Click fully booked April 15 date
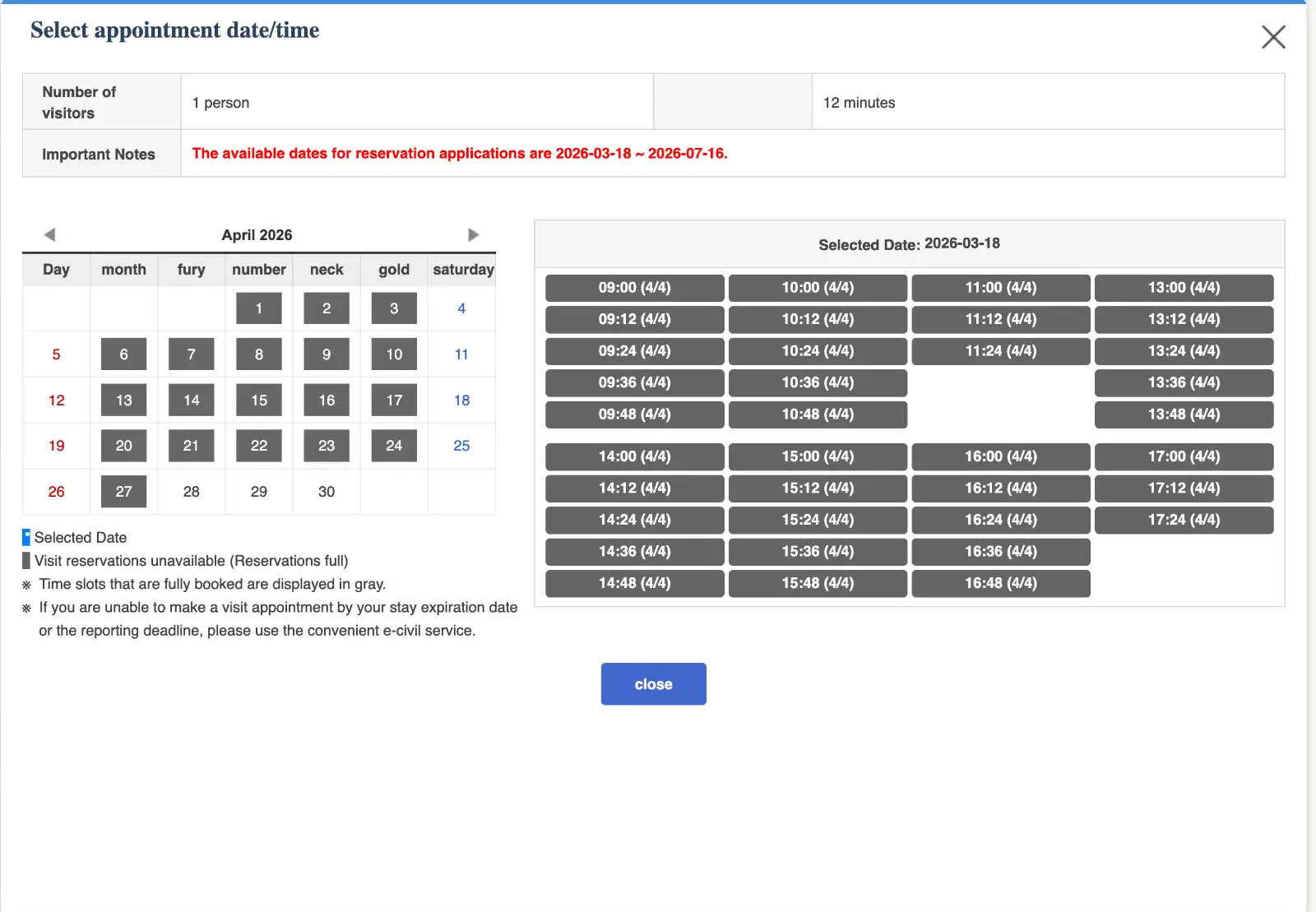The height and width of the screenshot is (912, 1316). pos(259,400)
